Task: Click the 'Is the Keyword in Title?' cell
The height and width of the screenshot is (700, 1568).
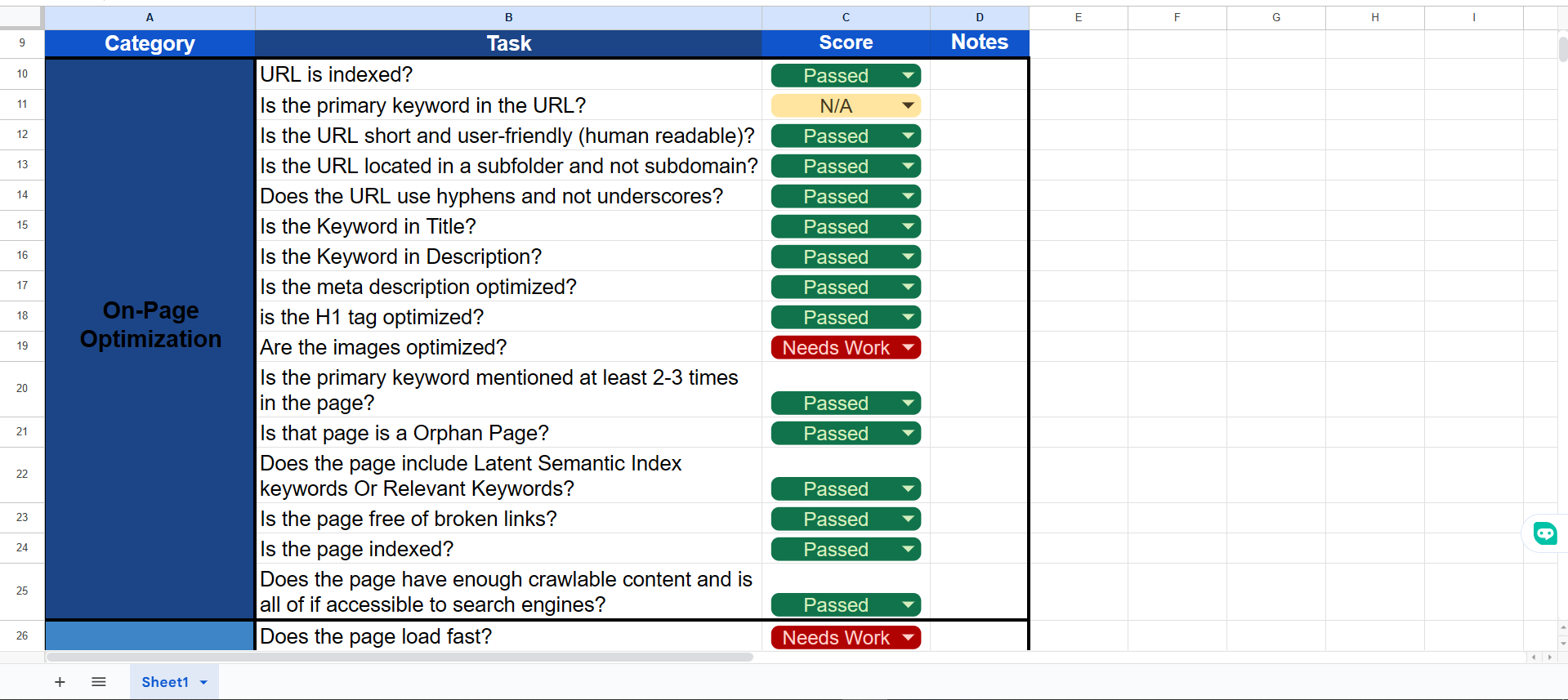Action: [508, 226]
